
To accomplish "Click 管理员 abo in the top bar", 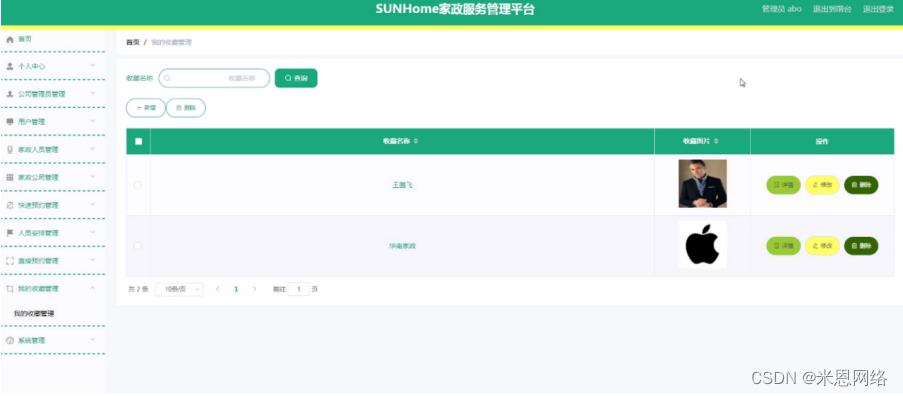I will 781,9.
